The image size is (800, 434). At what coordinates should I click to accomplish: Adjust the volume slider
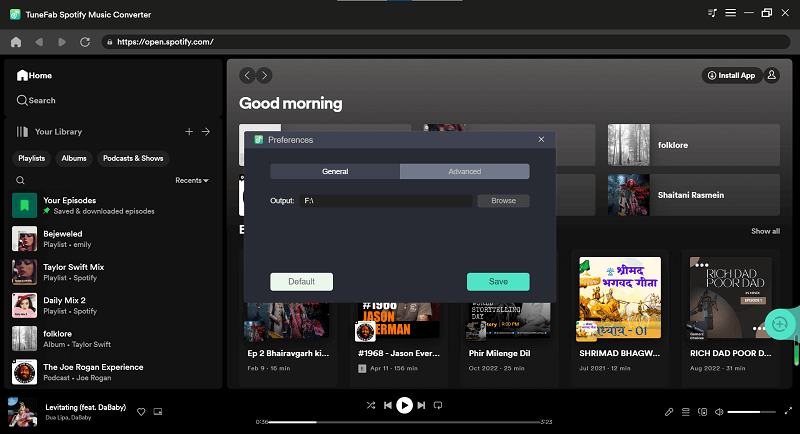tap(752, 412)
